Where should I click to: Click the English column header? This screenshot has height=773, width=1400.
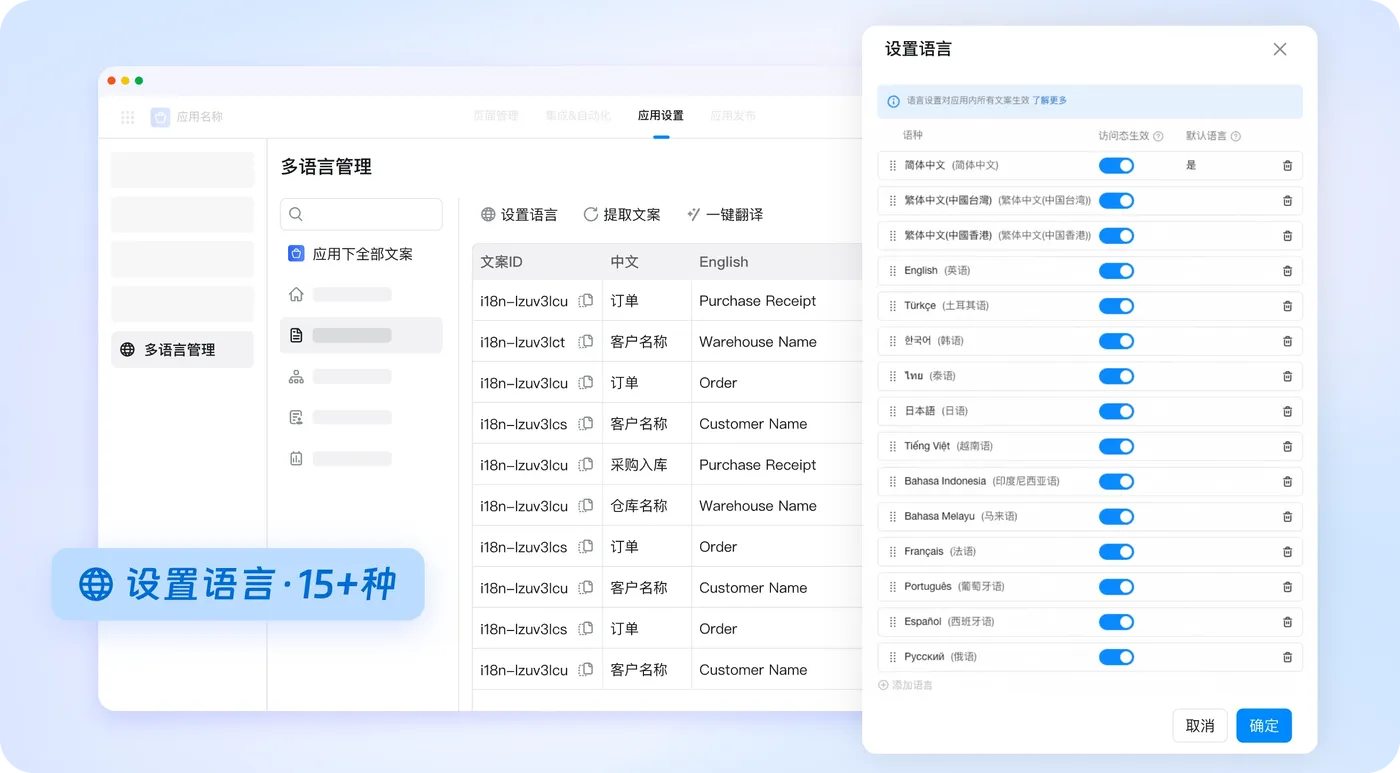[x=724, y=262]
